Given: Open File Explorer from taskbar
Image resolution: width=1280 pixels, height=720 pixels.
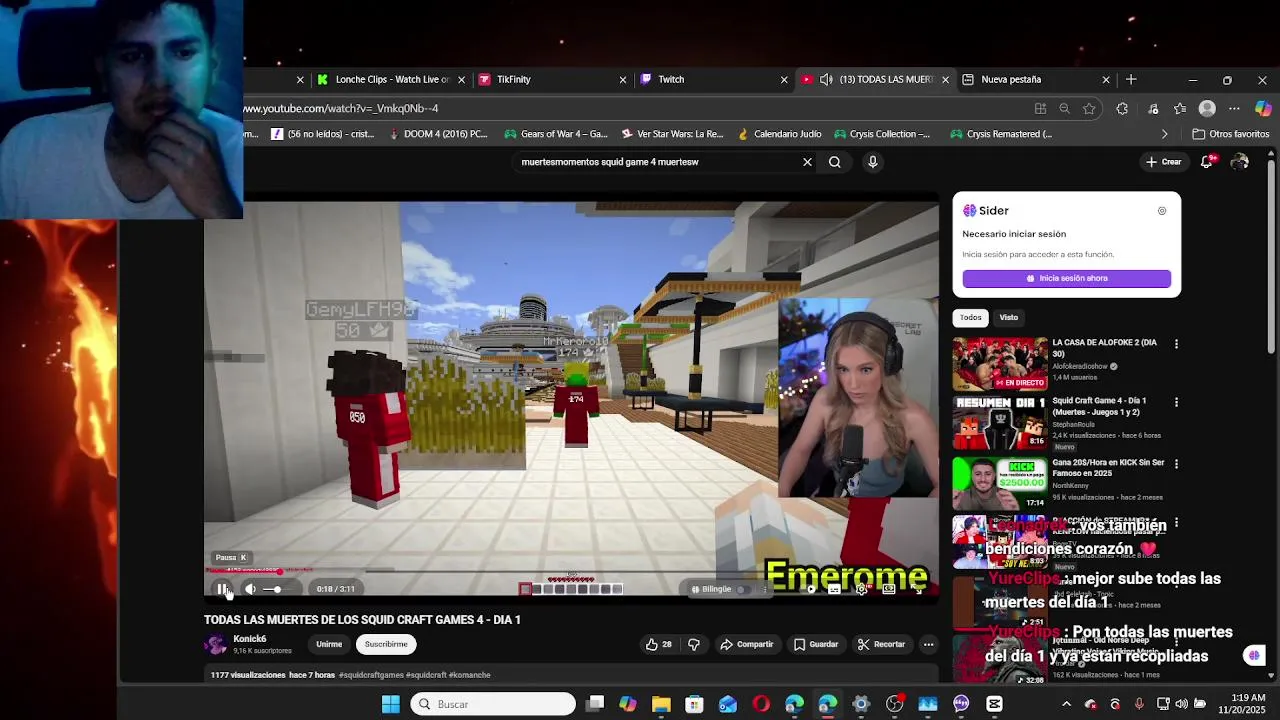Looking at the screenshot, I should click(661, 704).
